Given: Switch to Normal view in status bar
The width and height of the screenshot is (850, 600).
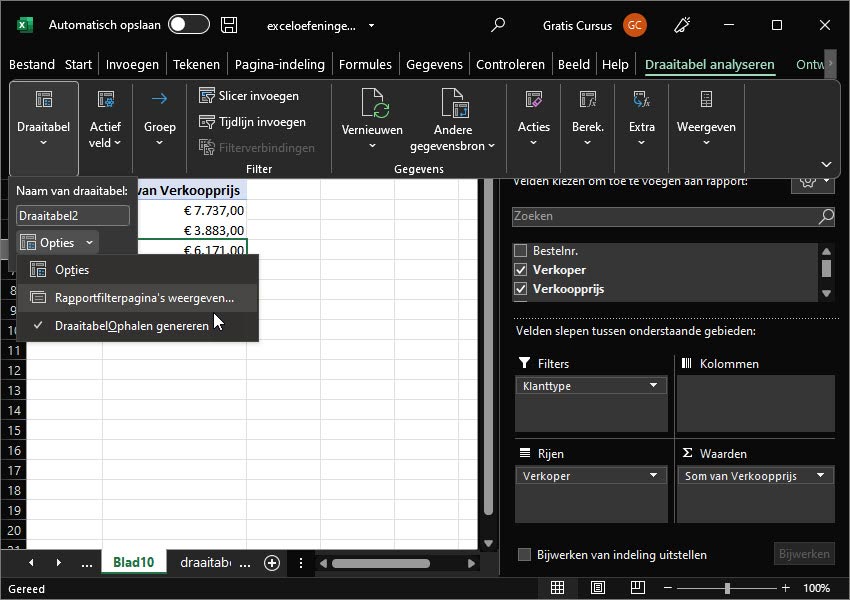Looking at the screenshot, I should 557,588.
